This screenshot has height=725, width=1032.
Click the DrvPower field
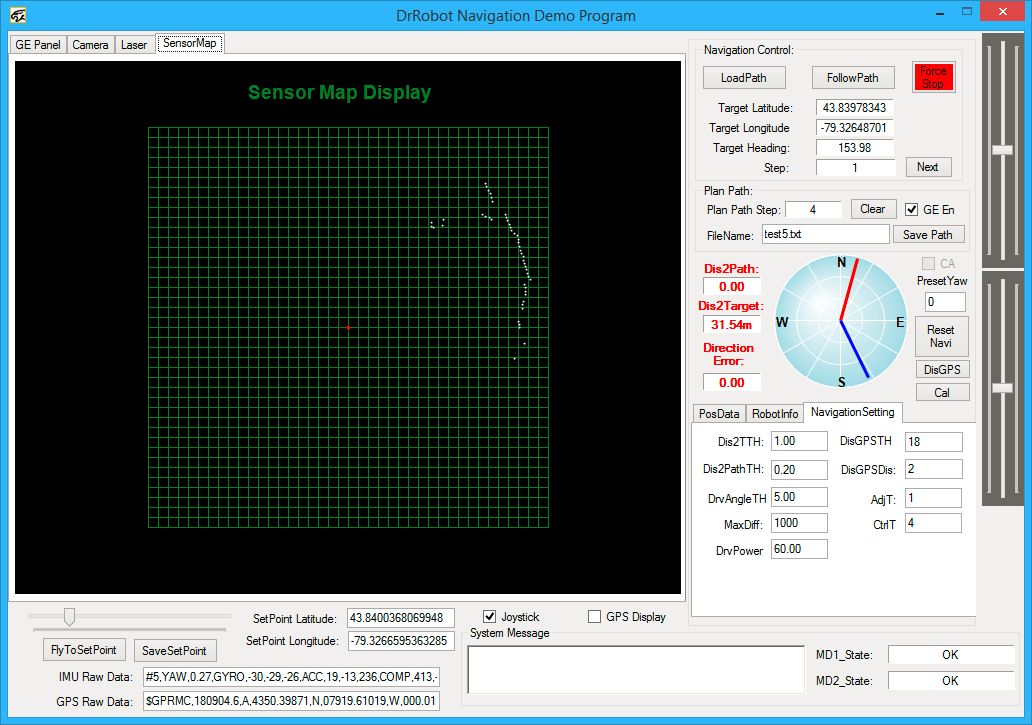pos(799,549)
